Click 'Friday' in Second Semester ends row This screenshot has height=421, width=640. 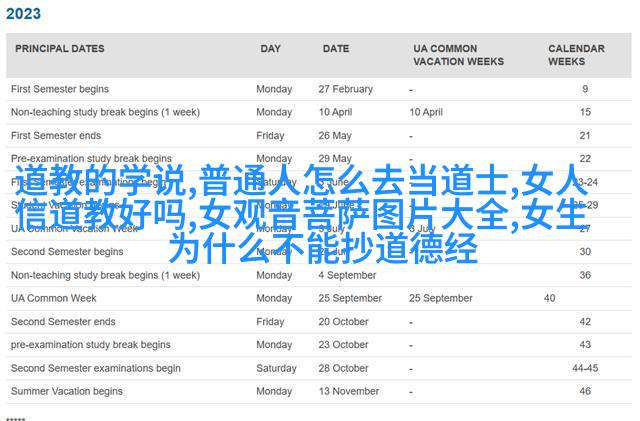(x=270, y=322)
